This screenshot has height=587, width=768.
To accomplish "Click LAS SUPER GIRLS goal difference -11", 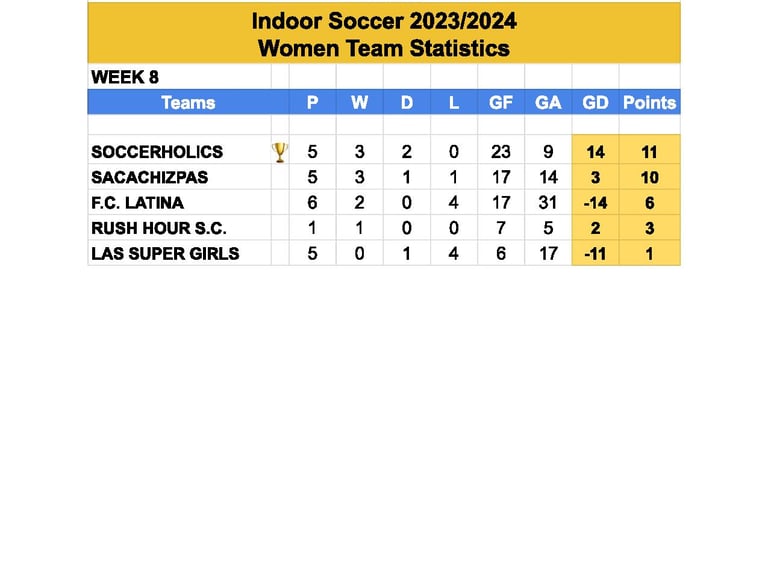I will point(595,254).
